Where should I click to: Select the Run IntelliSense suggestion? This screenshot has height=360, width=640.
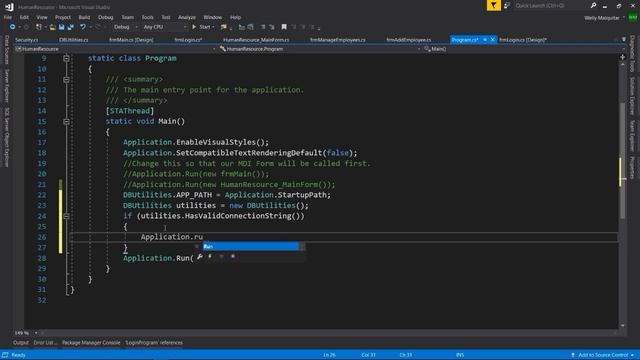pos(251,246)
